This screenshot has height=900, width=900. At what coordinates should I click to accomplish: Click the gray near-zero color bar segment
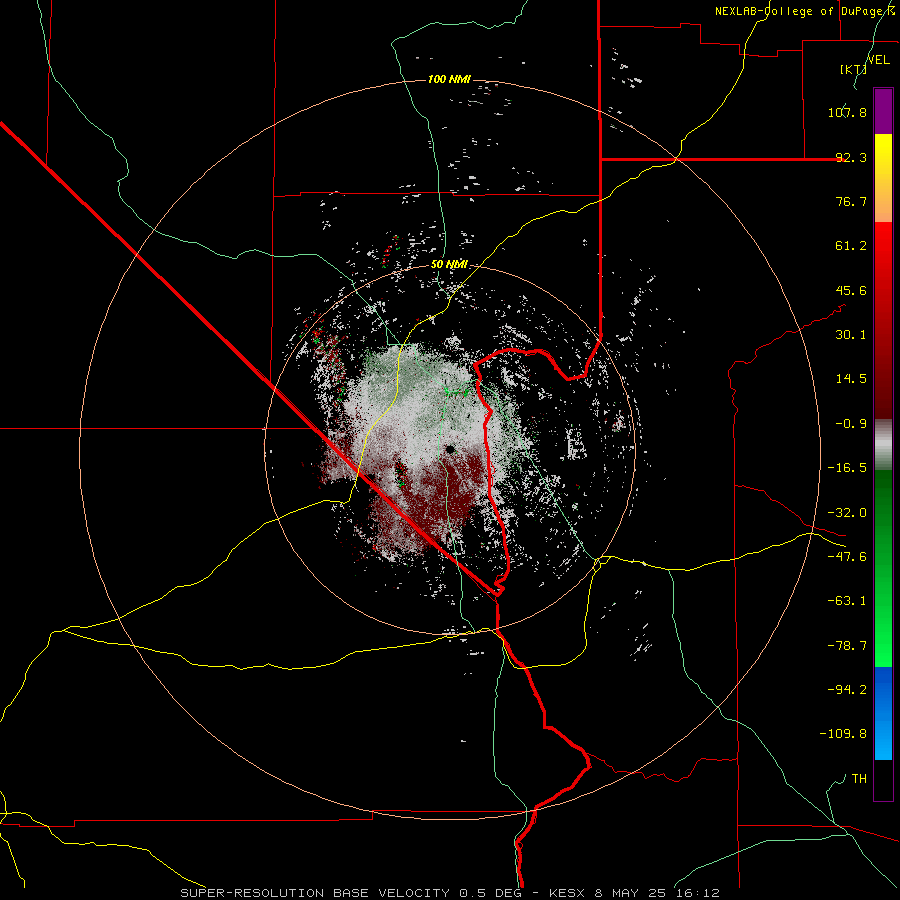tap(883, 442)
